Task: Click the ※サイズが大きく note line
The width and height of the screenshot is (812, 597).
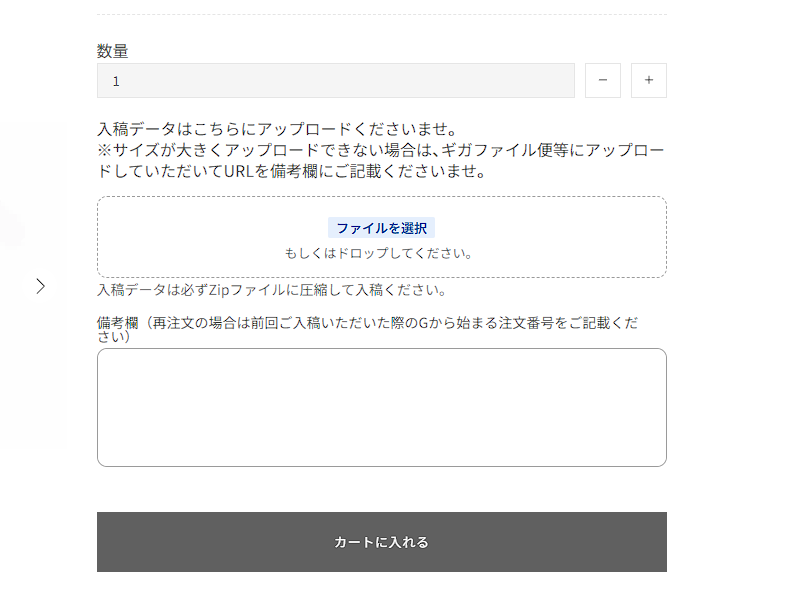Action: (380, 150)
